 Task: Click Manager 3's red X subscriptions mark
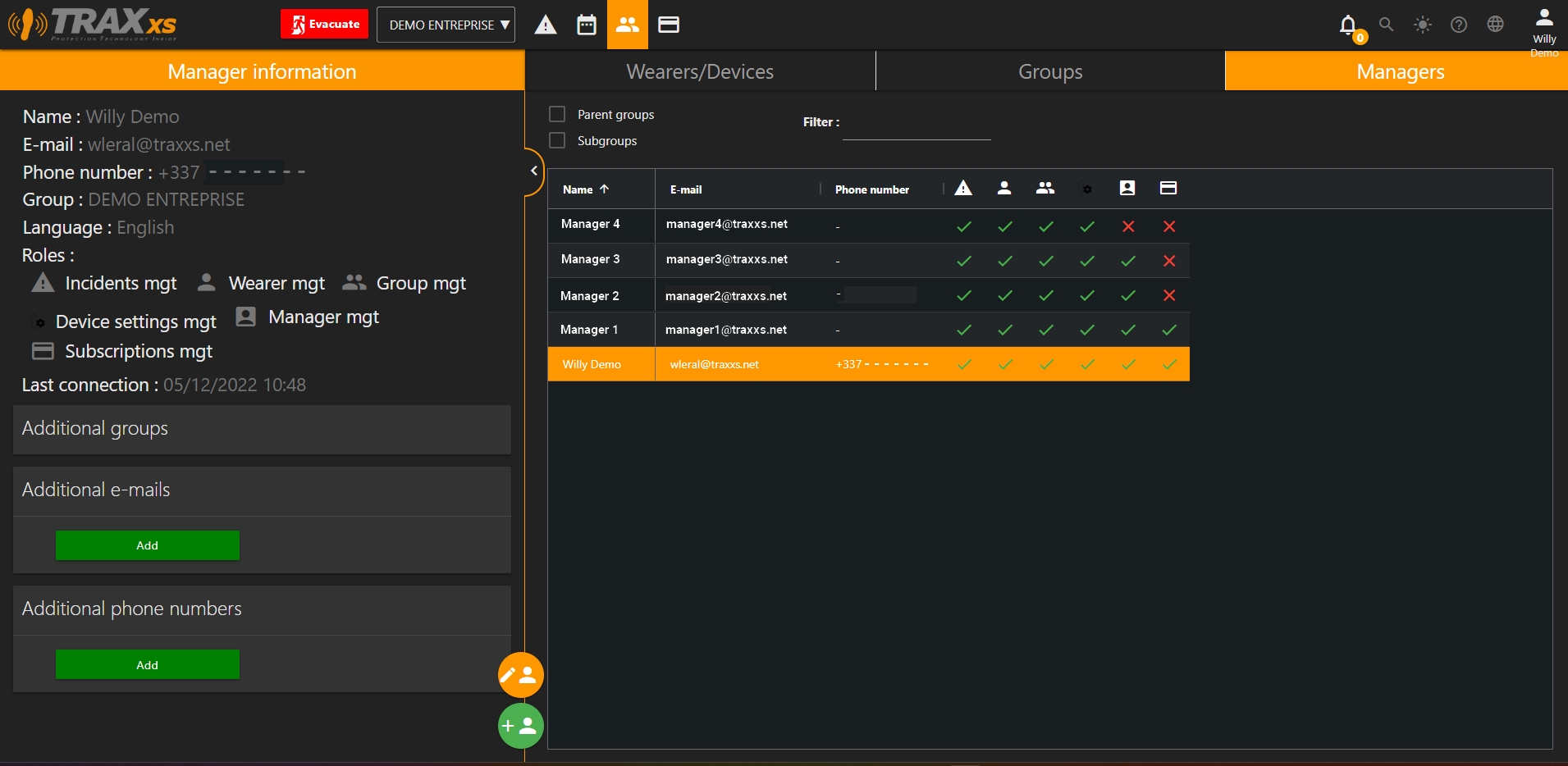point(1169,261)
